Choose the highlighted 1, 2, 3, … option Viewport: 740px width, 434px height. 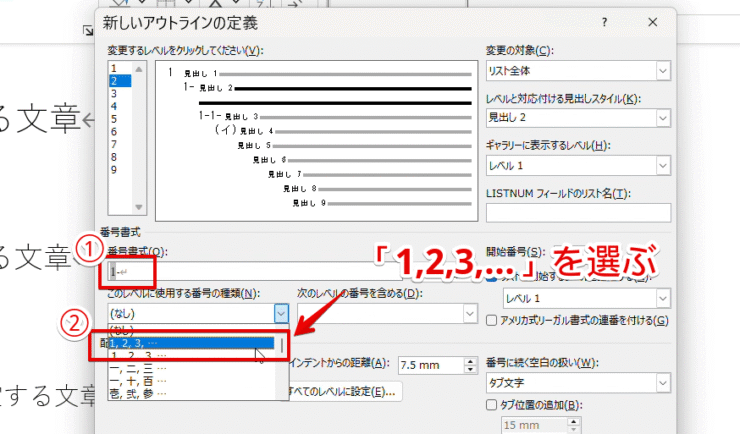(x=192, y=343)
